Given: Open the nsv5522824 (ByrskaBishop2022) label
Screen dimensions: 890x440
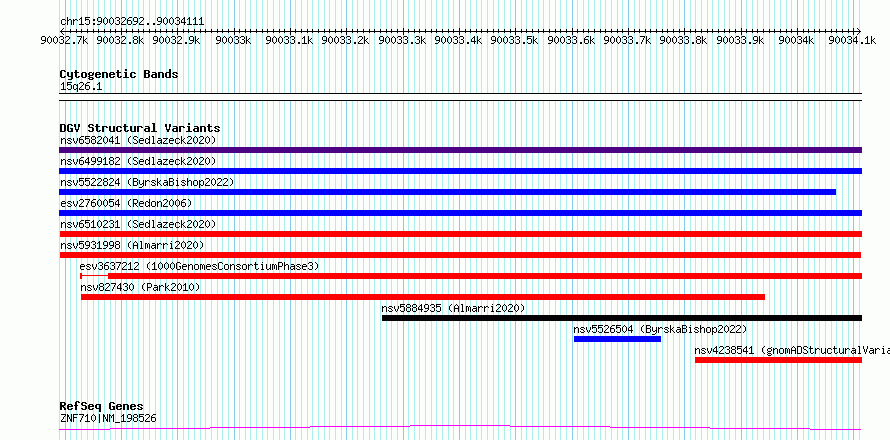Looking at the screenshot, I should tap(147, 182).
